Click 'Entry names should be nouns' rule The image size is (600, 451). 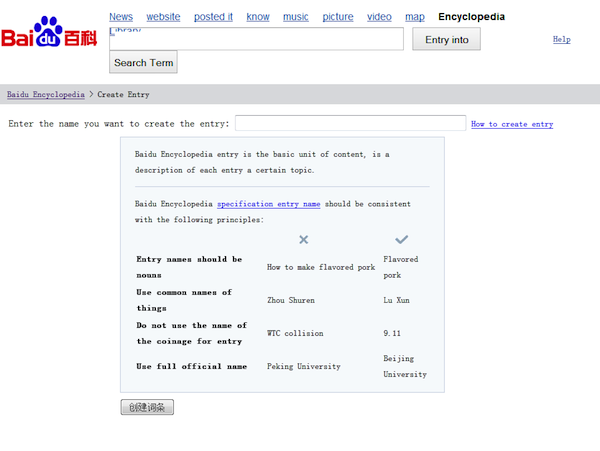click(189, 267)
